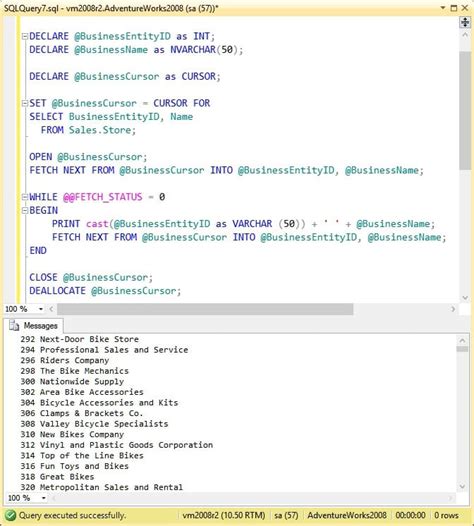Maximize the SQLQuery7.sql document window
Viewport: 474px width, 526px height.
(x=454, y=8)
